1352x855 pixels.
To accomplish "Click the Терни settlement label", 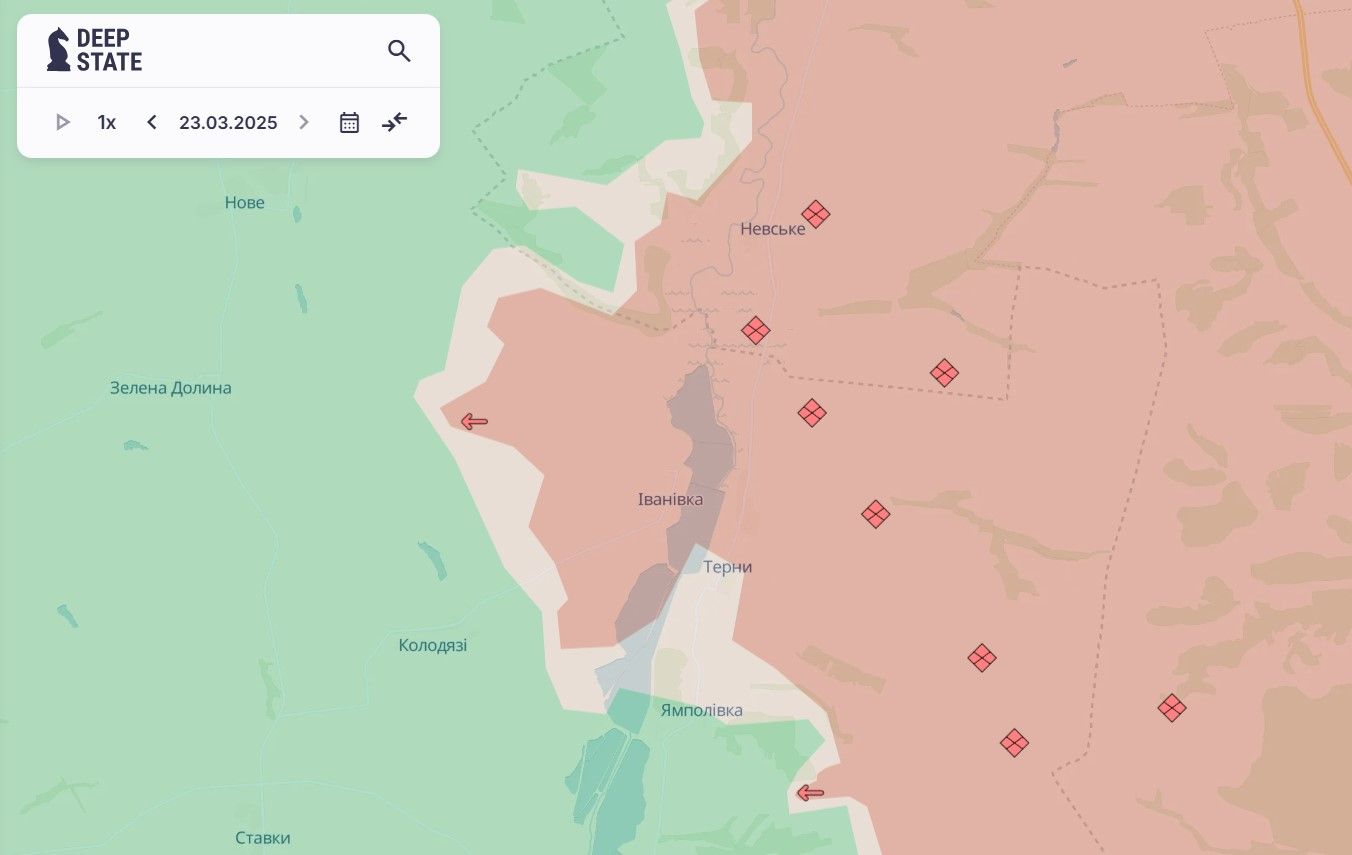I will pyautogui.click(x=727, y=567).
